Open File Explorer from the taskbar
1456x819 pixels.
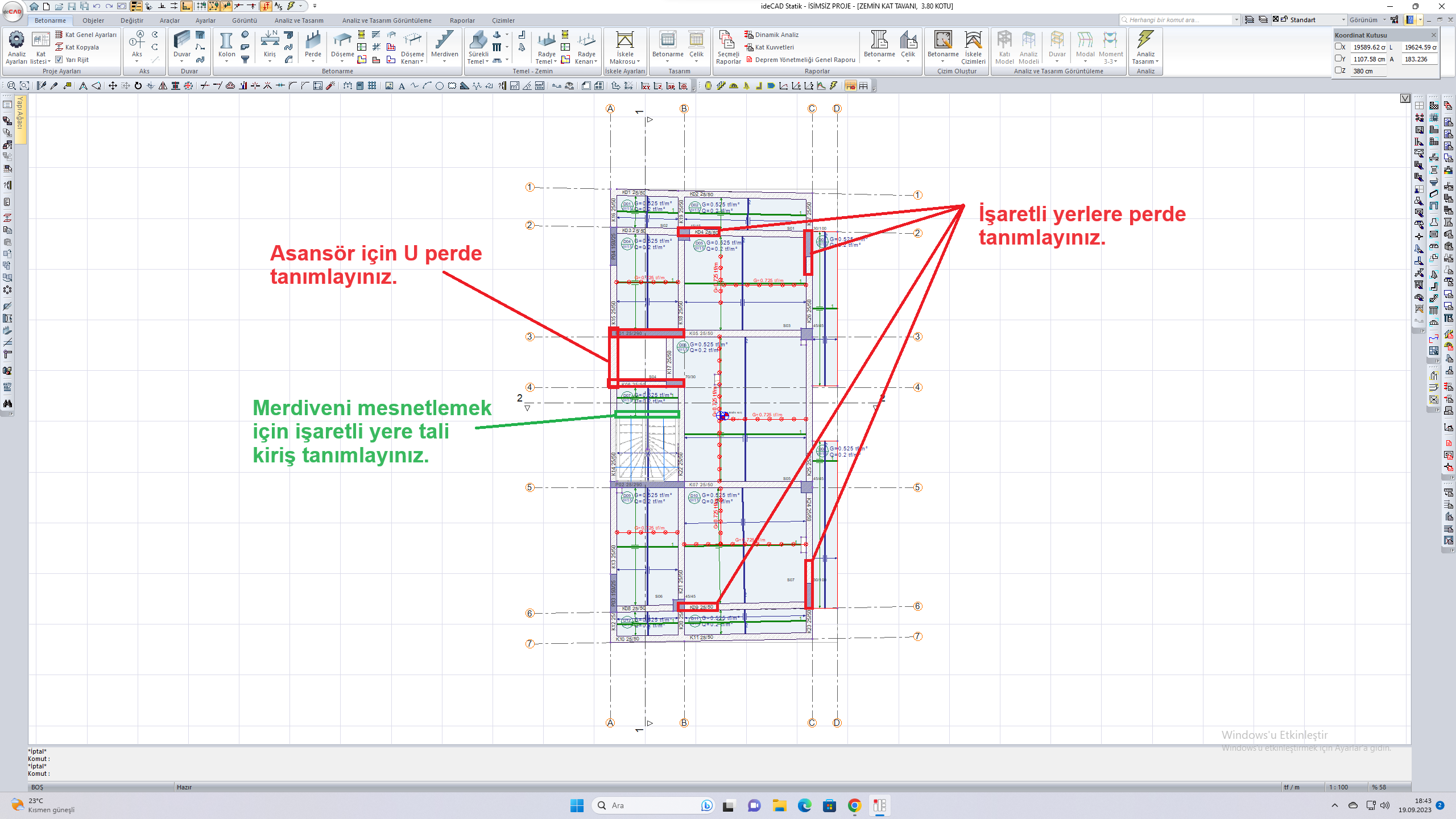point(779,805)
